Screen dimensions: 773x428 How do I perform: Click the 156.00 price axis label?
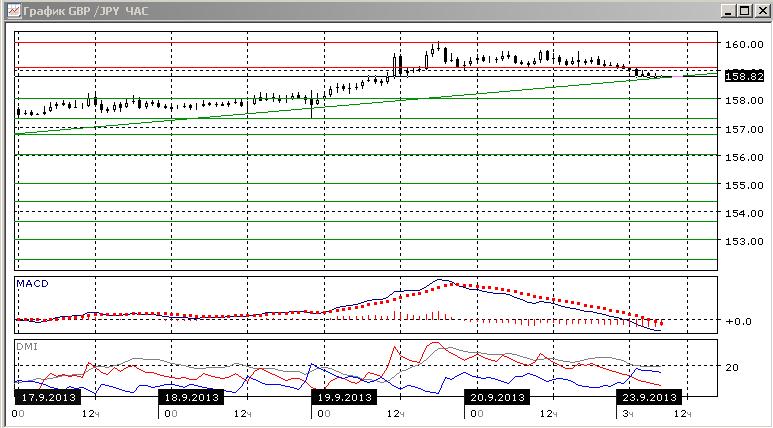point(744,157)
